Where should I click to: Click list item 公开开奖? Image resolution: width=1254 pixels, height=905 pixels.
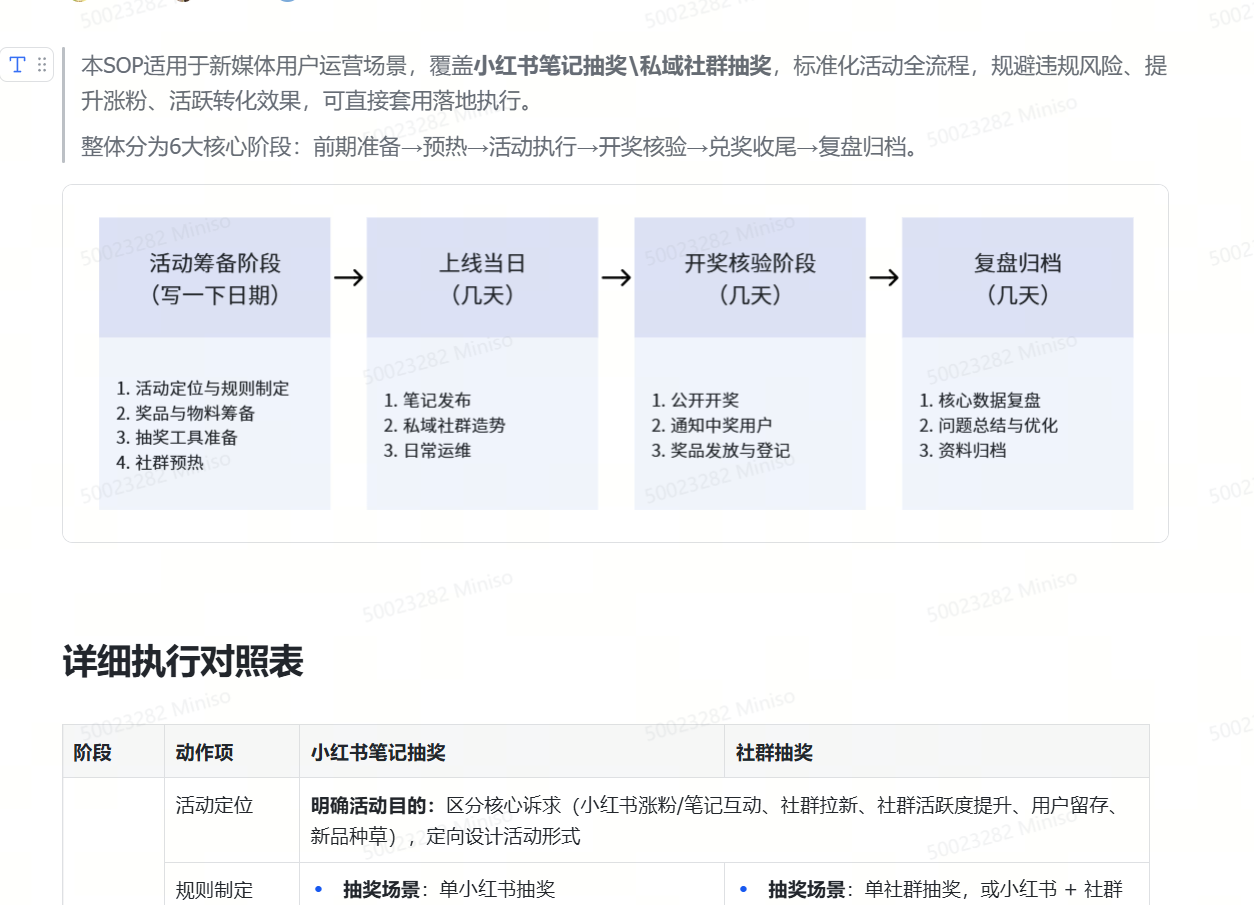pos(696,400)
